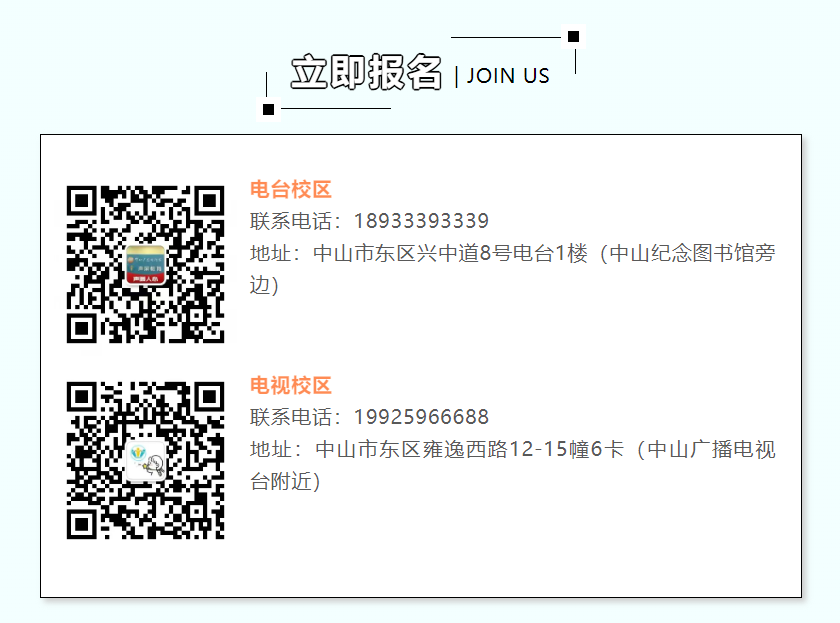Click the 中山广播电视 text
Viewport: 840px width, 623px height.
click(x=711, y=449)
